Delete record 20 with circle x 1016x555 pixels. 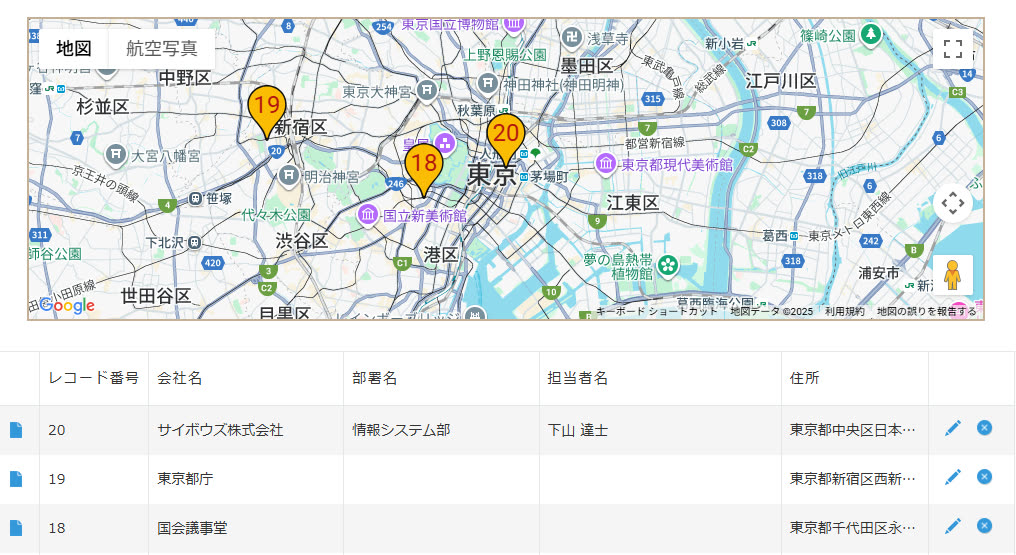click(x=984, y=427)
